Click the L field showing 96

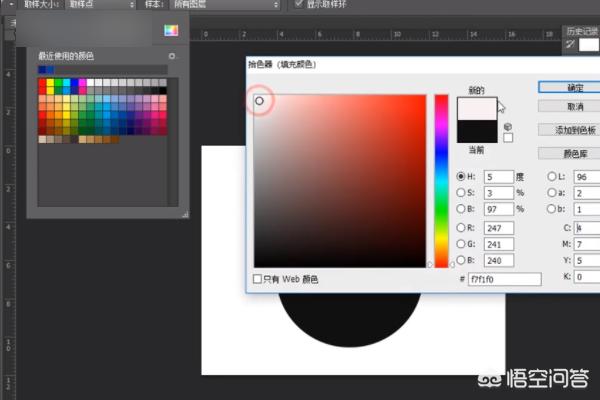coord(587,177)
